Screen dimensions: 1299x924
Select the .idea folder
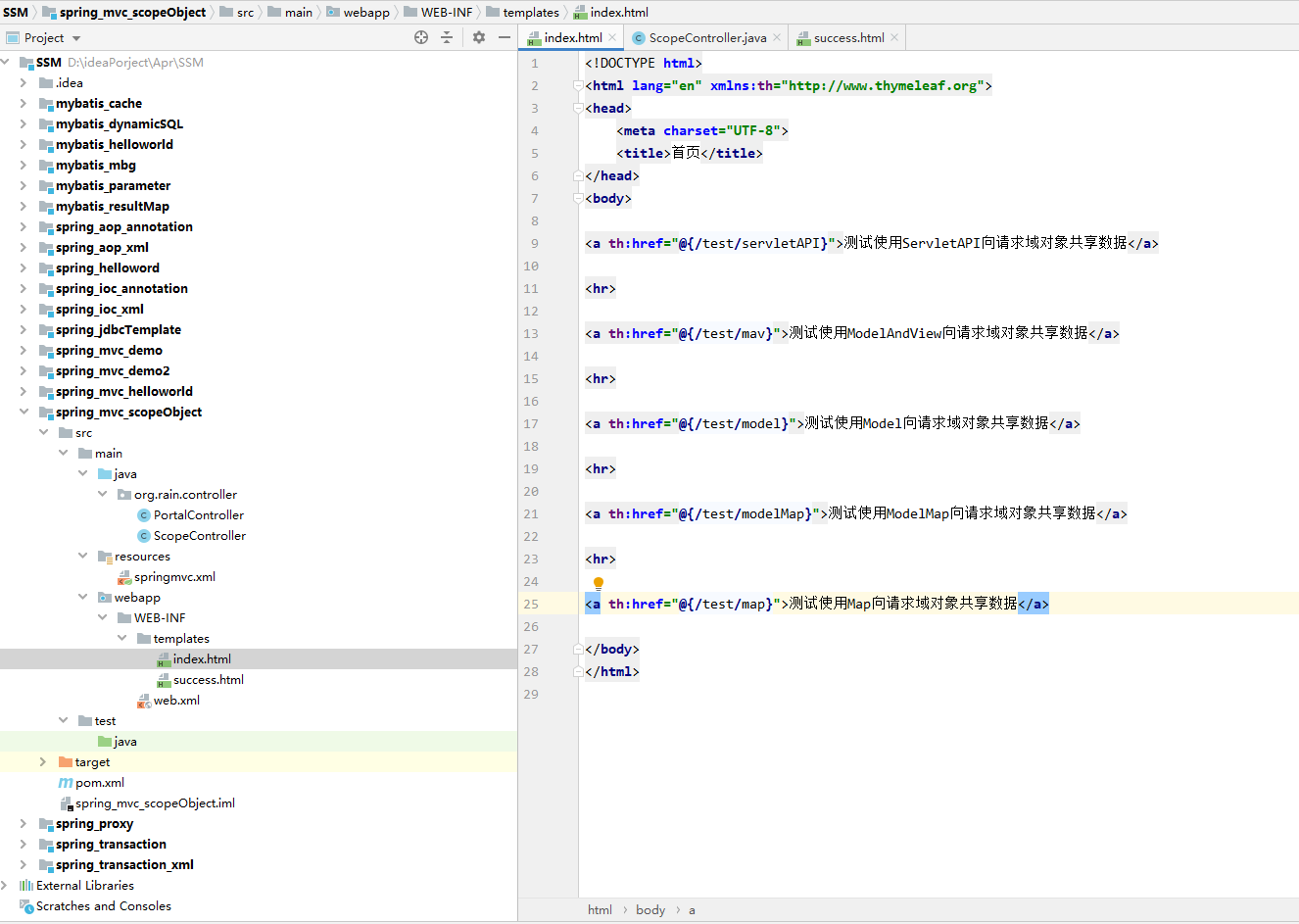(x=69, y=83)
